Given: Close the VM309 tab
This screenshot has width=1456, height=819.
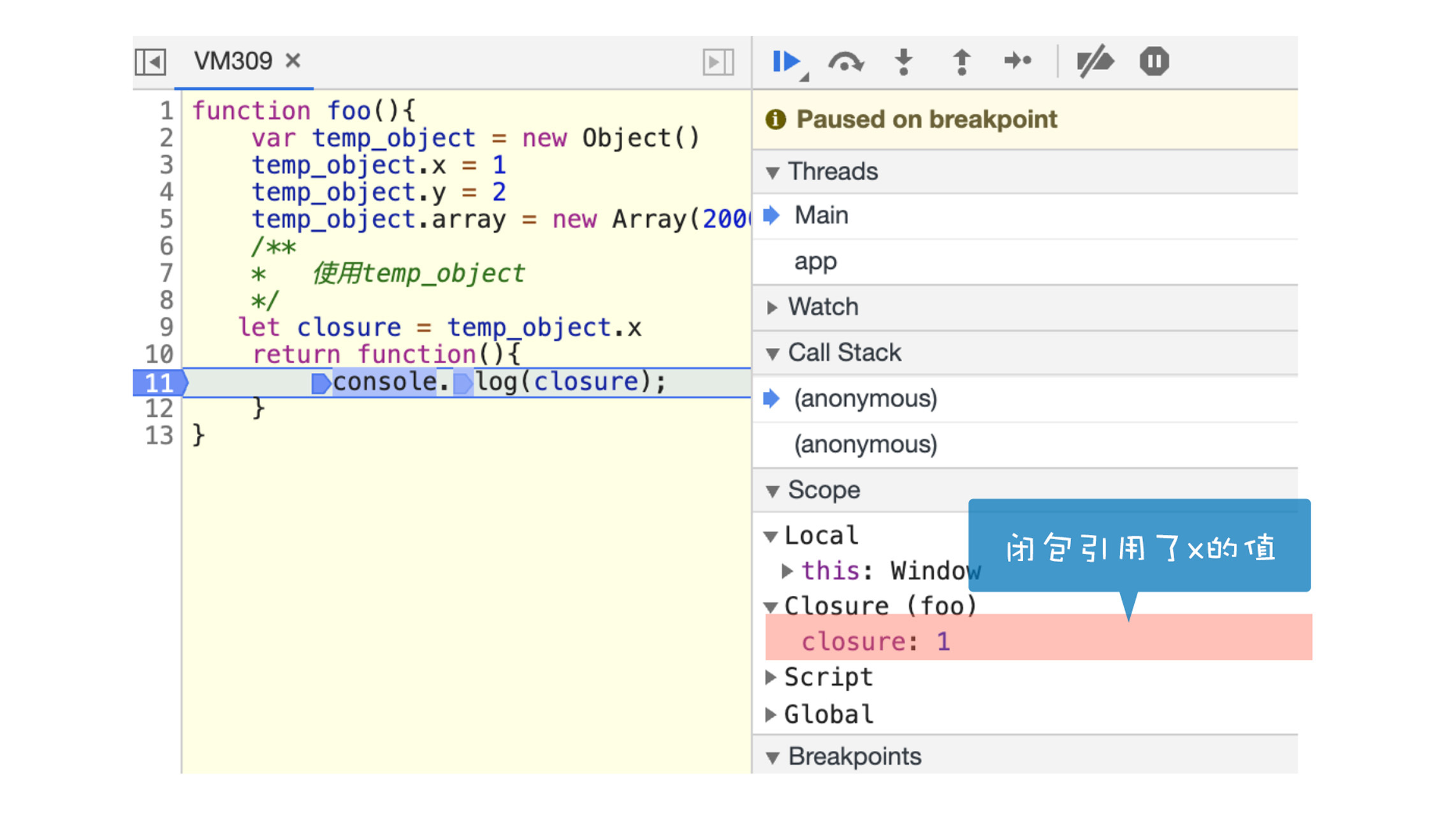Looking at the screenshot, I should [x=293, y=61].
